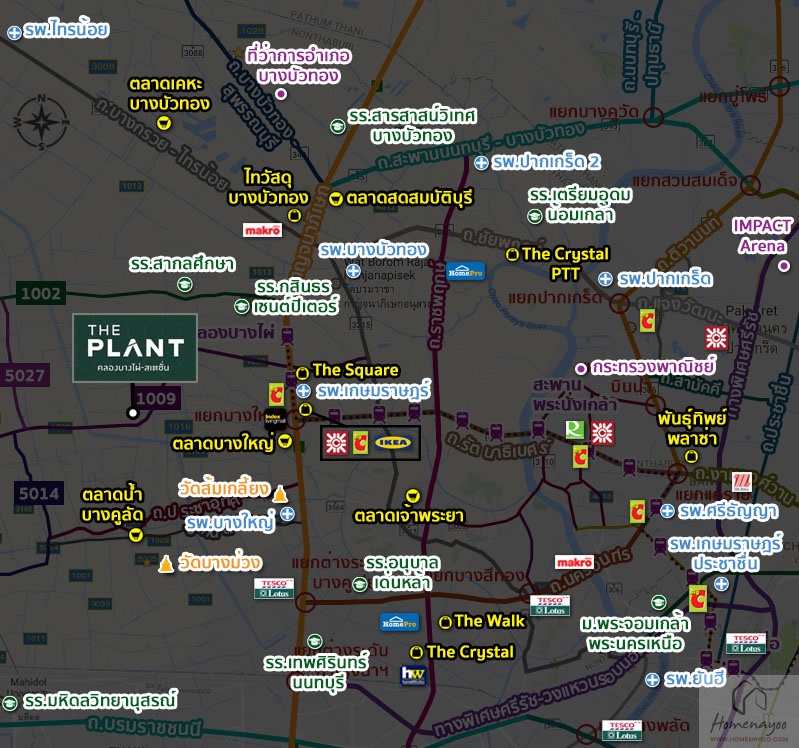
Task: Click the รร.กสินธร เซนต์ปีเตอร์ label
Action: tap(295, 297)
